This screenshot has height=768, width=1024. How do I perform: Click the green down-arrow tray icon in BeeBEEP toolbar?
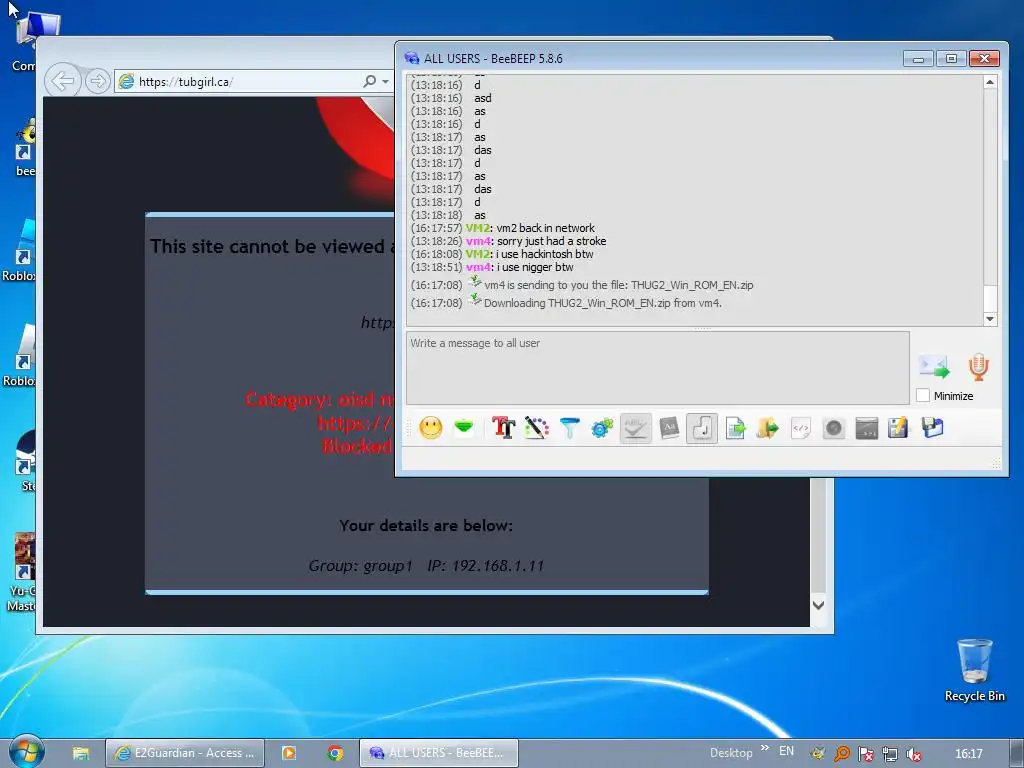pyautogui.click(x=464, y=428)
